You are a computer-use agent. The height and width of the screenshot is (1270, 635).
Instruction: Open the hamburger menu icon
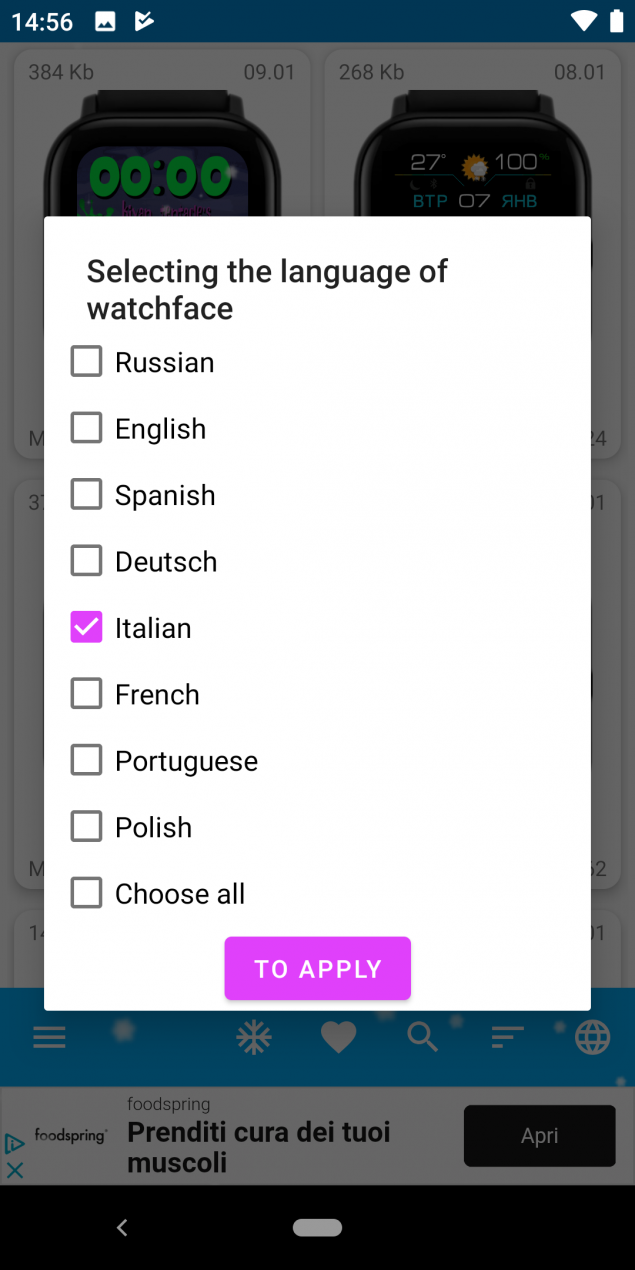click(x=49, y=1038)
